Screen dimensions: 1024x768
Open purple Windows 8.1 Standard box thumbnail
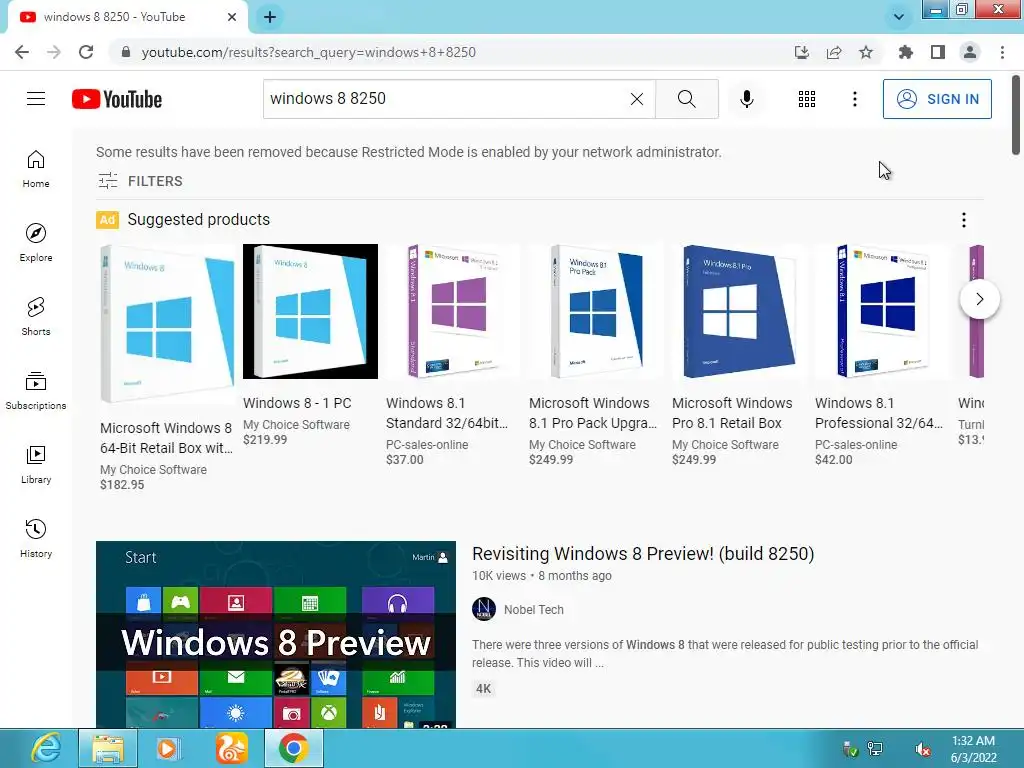[453, 312]
